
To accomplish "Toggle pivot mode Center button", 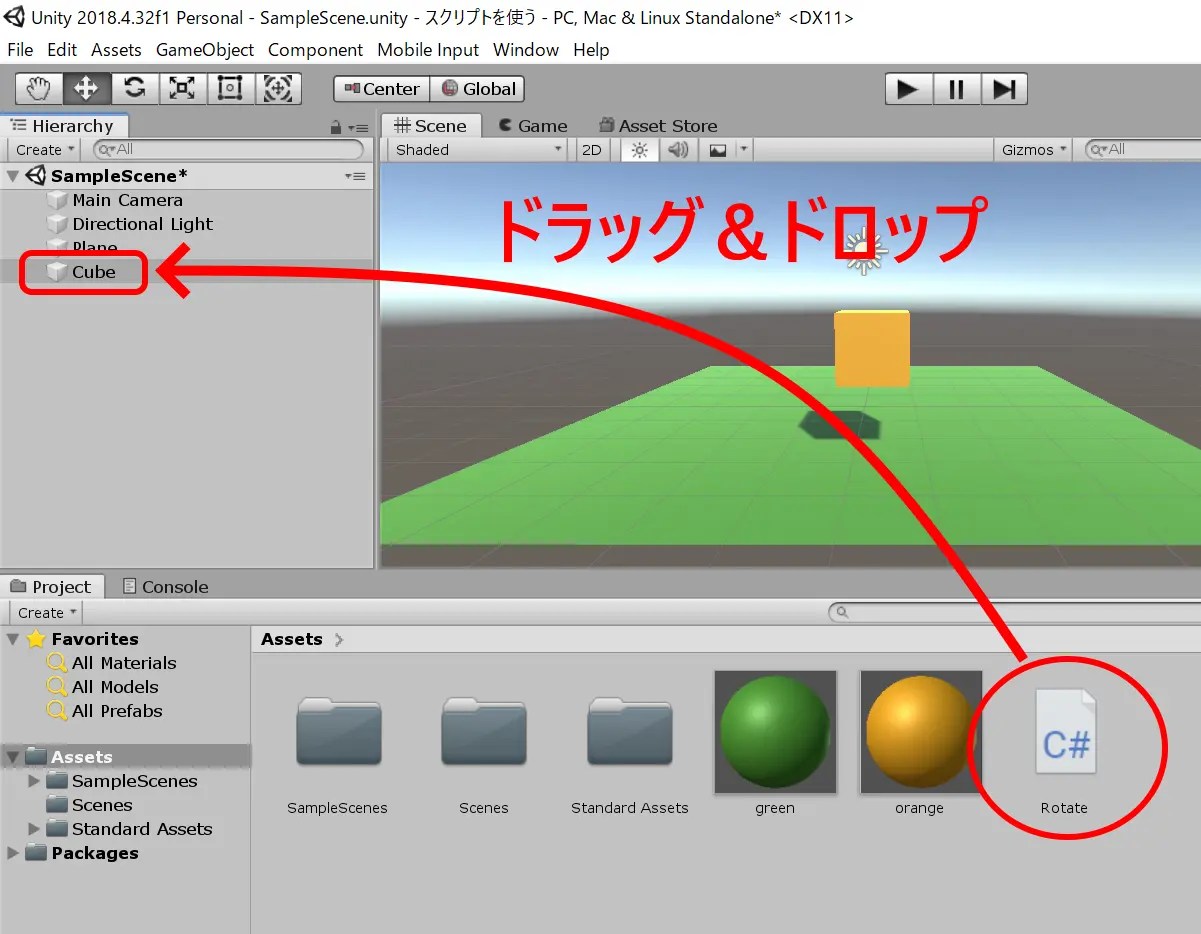I will coord(382,89).
